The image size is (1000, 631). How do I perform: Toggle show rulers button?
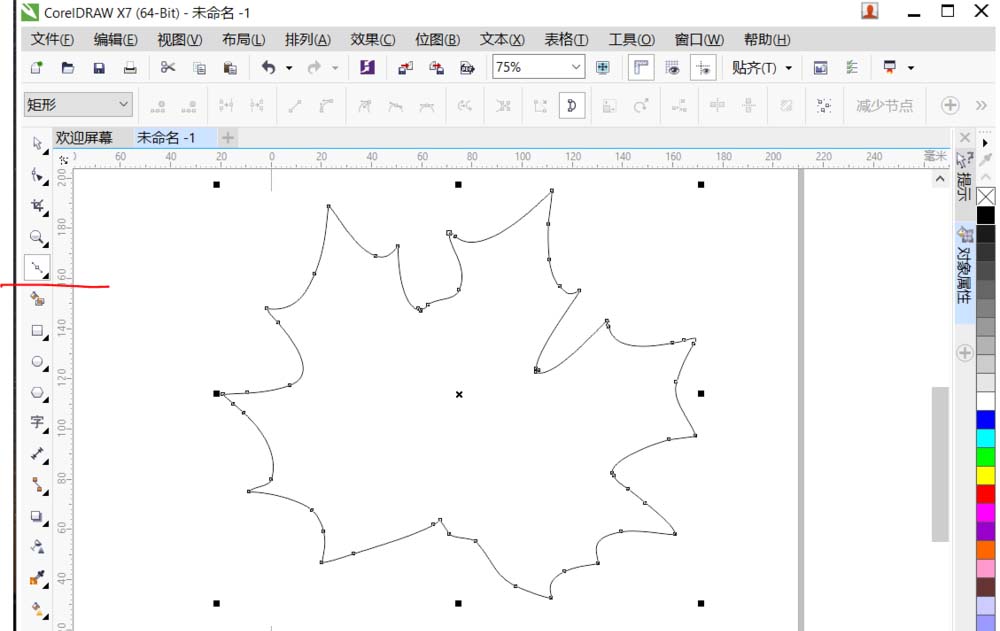coord(641,68)
